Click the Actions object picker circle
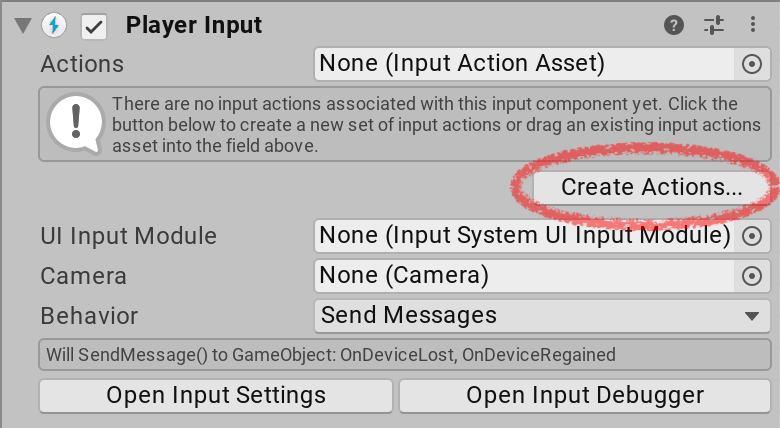Image resolution: width=780 pixels, height=428 pixels. tap(752, 64)
